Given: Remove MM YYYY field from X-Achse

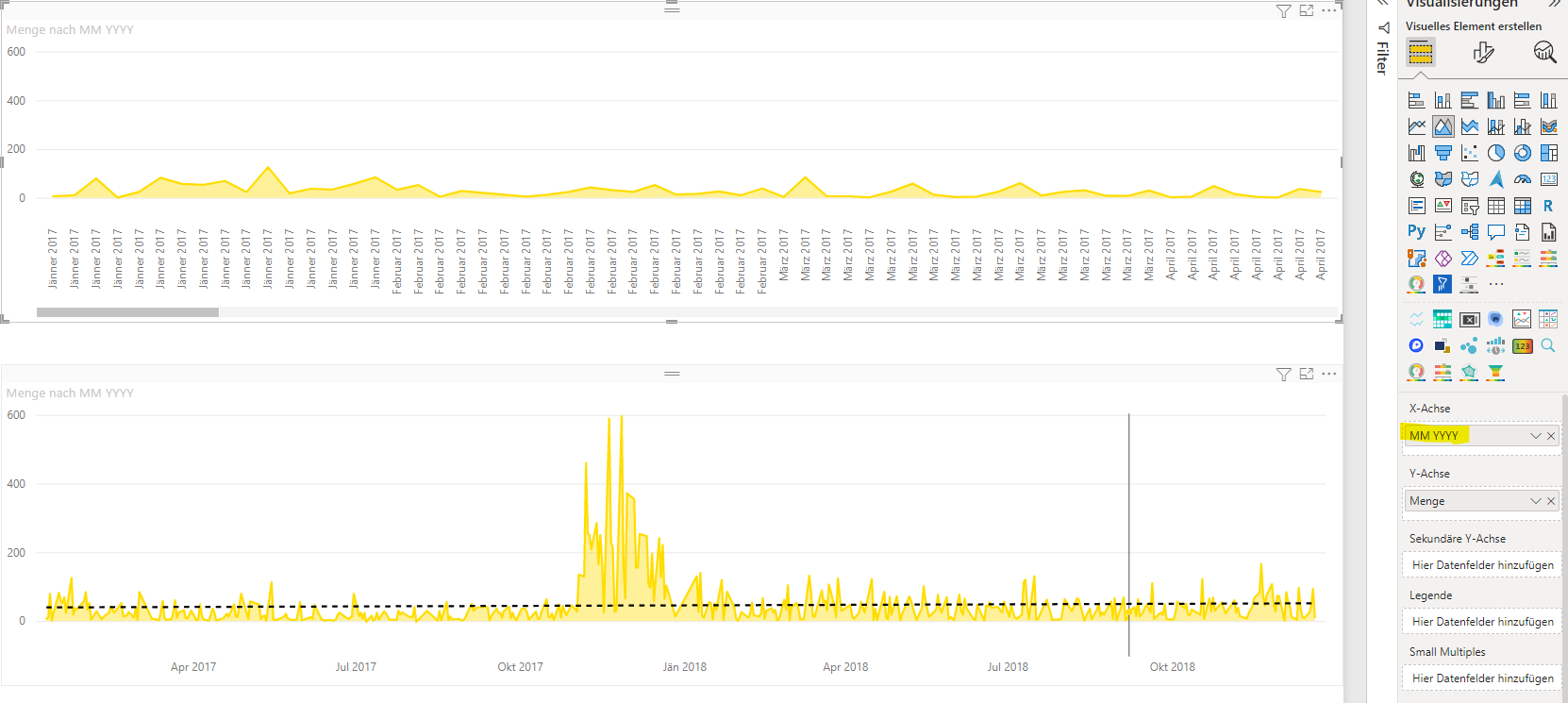Looking at the screenshot, I should point(1551,436).
